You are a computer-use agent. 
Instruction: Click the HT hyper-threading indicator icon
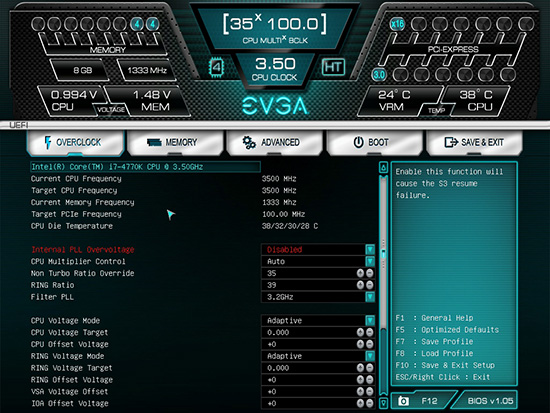[333, 67]
